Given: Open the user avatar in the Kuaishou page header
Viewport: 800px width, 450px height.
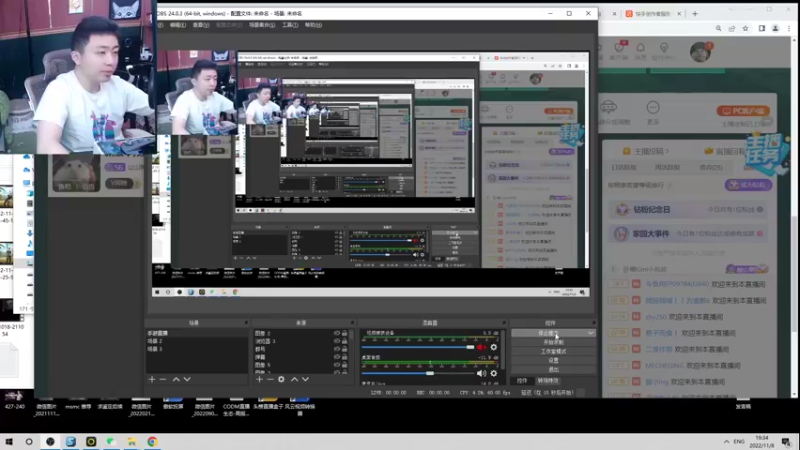Looking at the screenshot, I should tap(701, 52).
